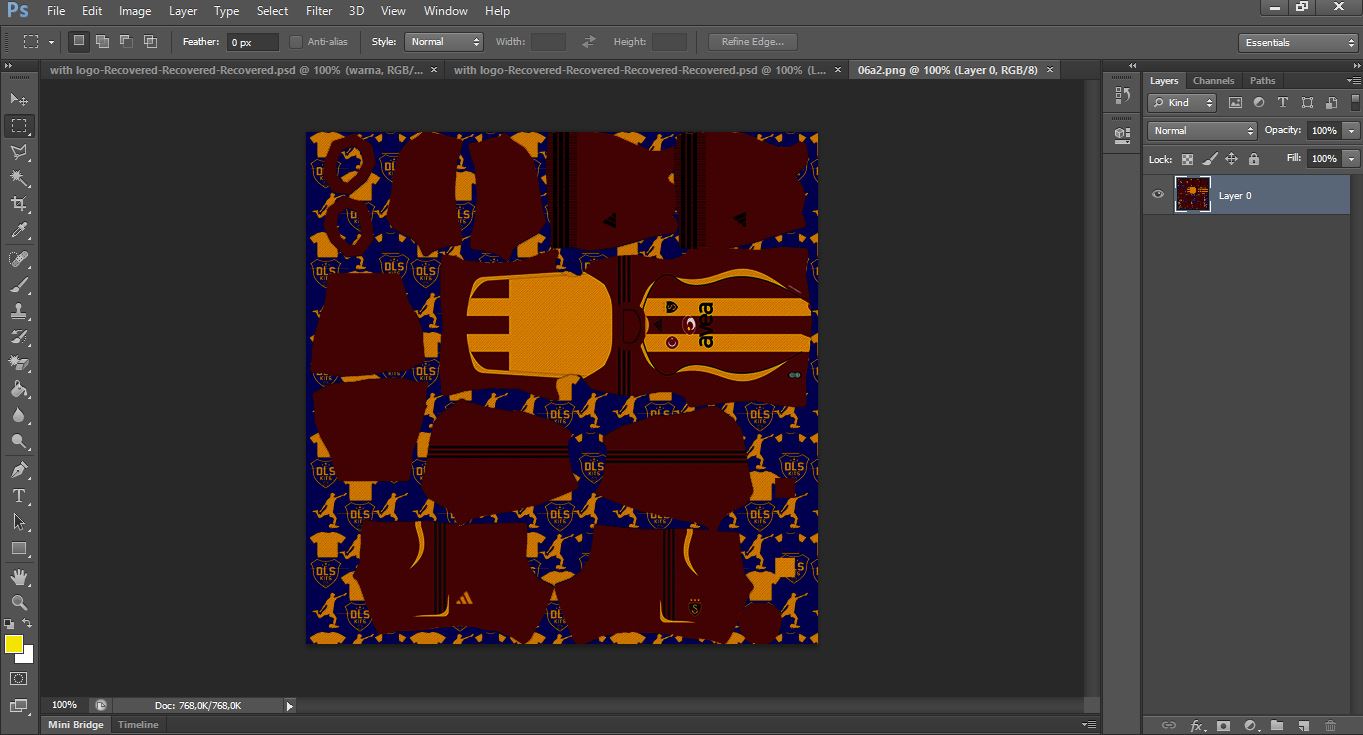The width and height of the screenshot is (1363, 735).
Task: Toggle Lock position
Action: [x=1231, y=159]
